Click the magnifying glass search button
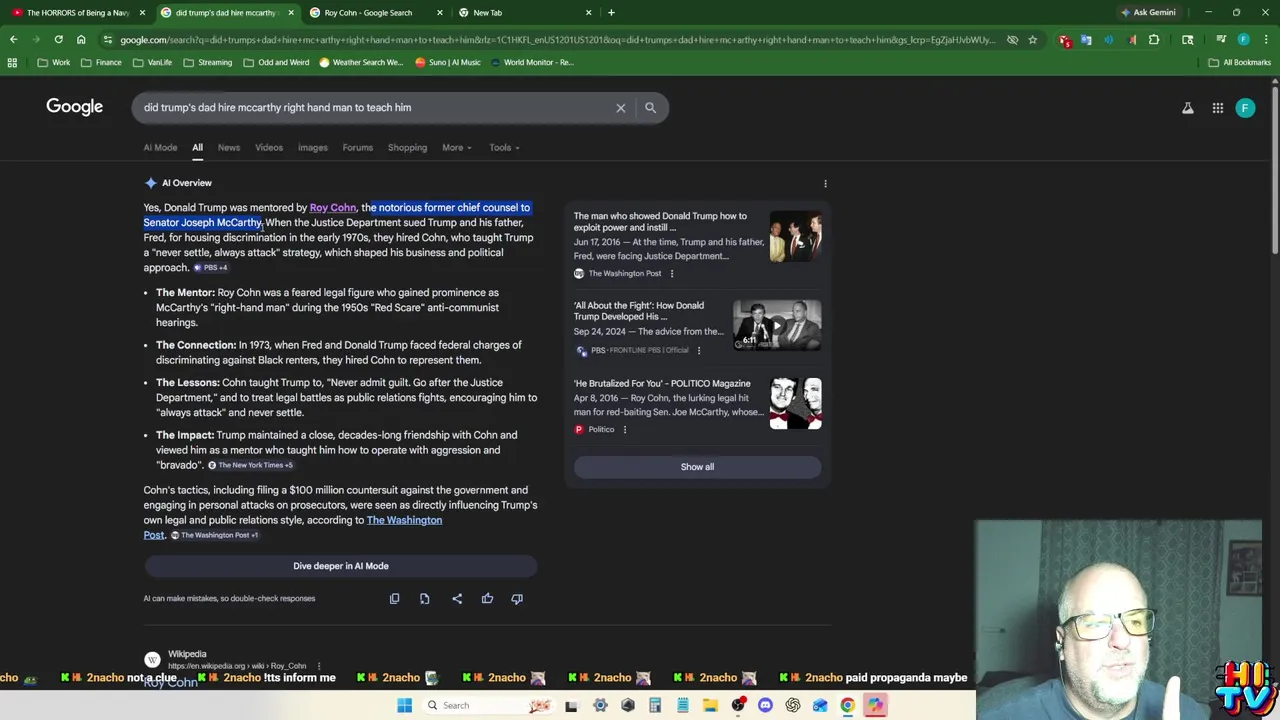 coord(650,107)
